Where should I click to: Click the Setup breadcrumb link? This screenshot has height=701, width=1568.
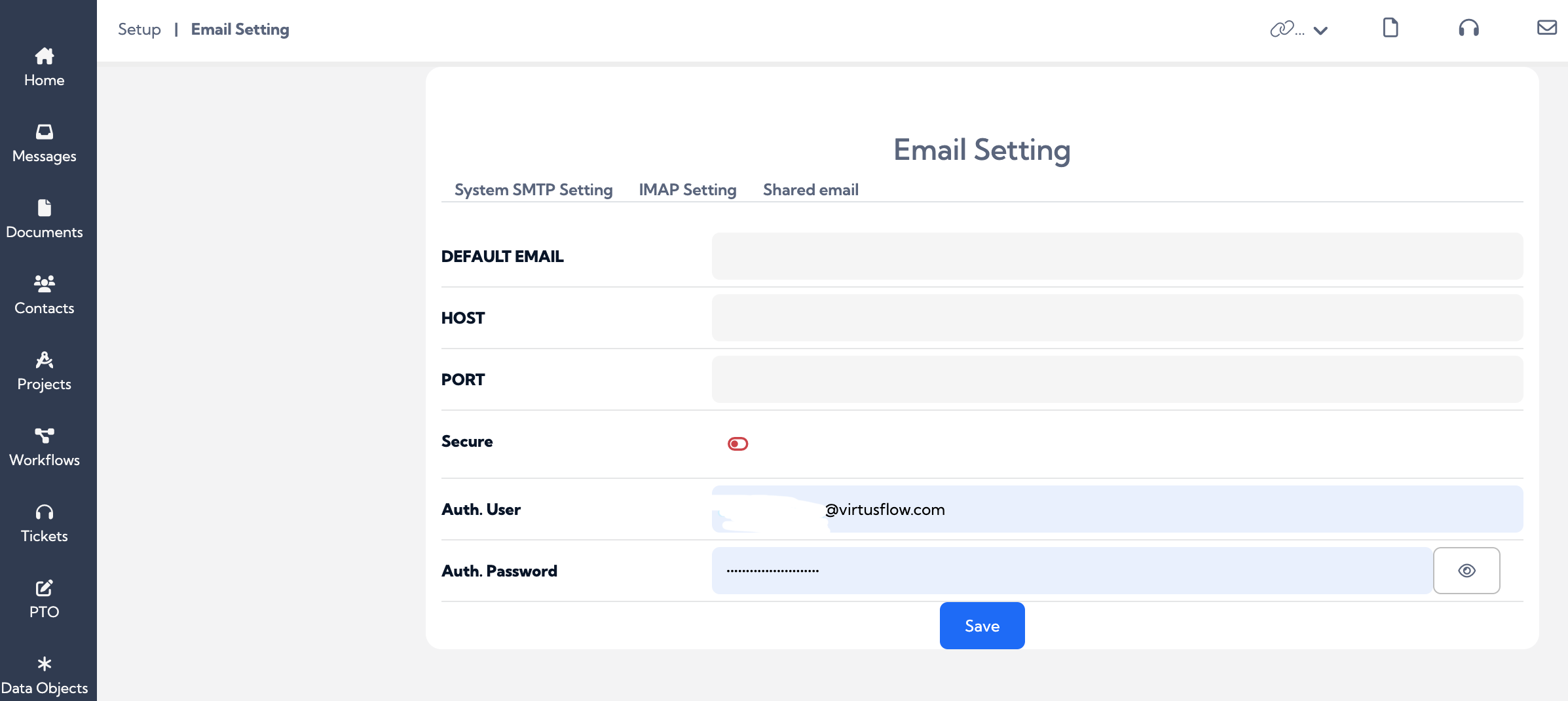pyautogui.click(x=140, y=29)
